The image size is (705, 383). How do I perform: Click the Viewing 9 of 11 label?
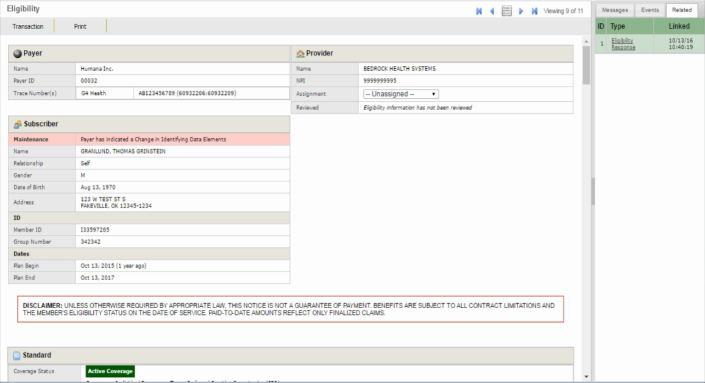point(563,11)
